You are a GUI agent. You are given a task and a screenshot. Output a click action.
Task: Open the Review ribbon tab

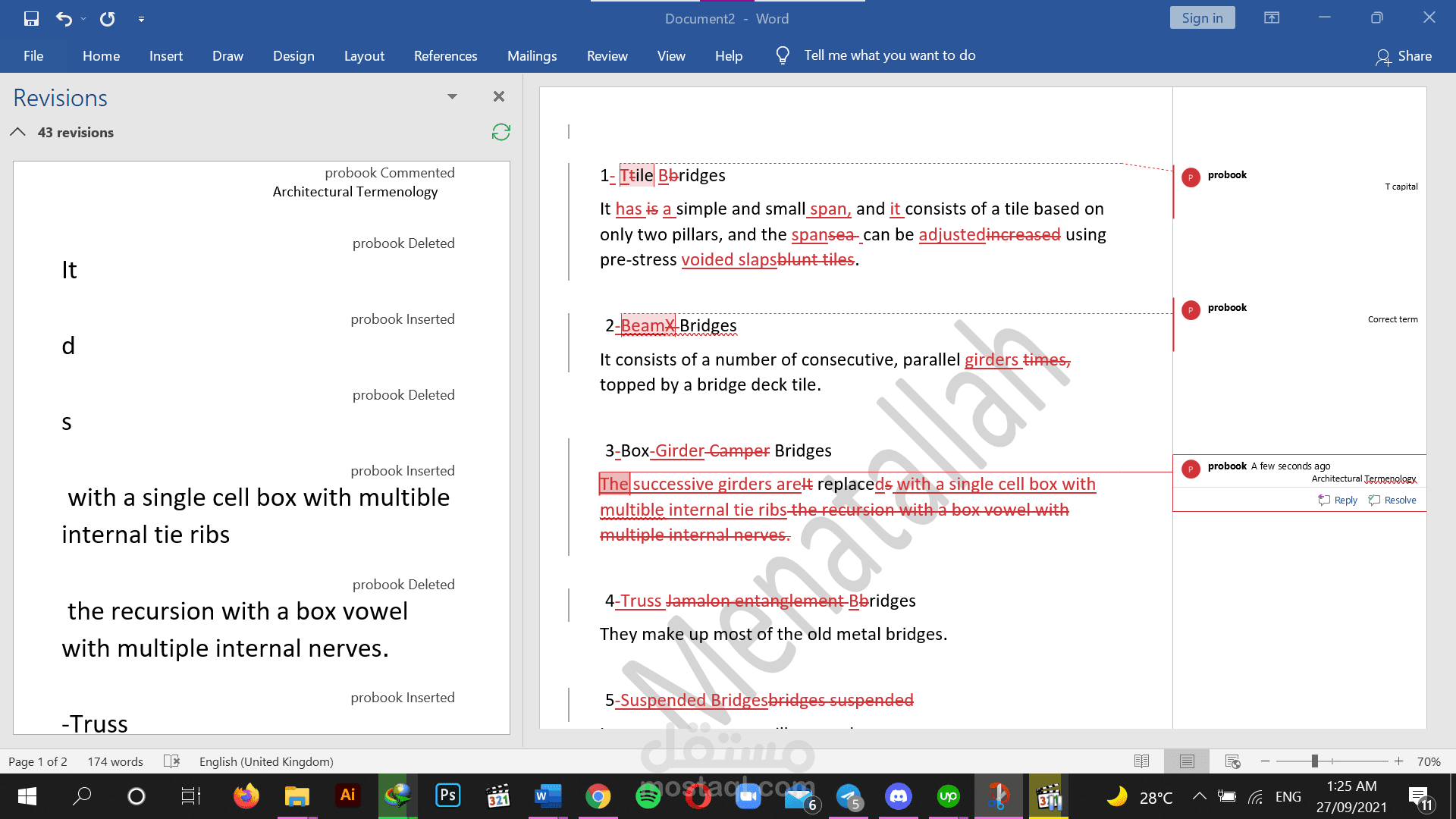607,55
